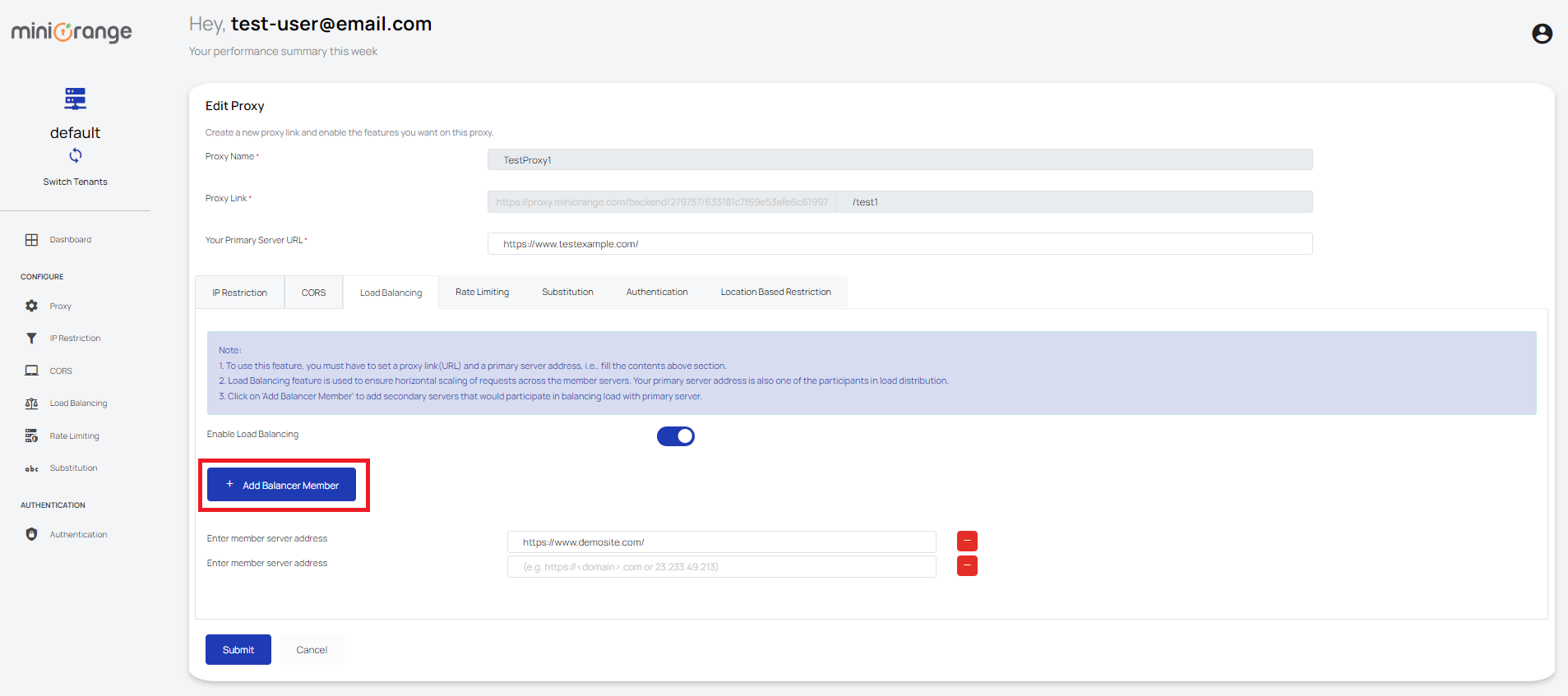1568x696 pixels.
Task: Open the Location Based Restriction tab
Action: pyautogui.click(x=776, y=292)
